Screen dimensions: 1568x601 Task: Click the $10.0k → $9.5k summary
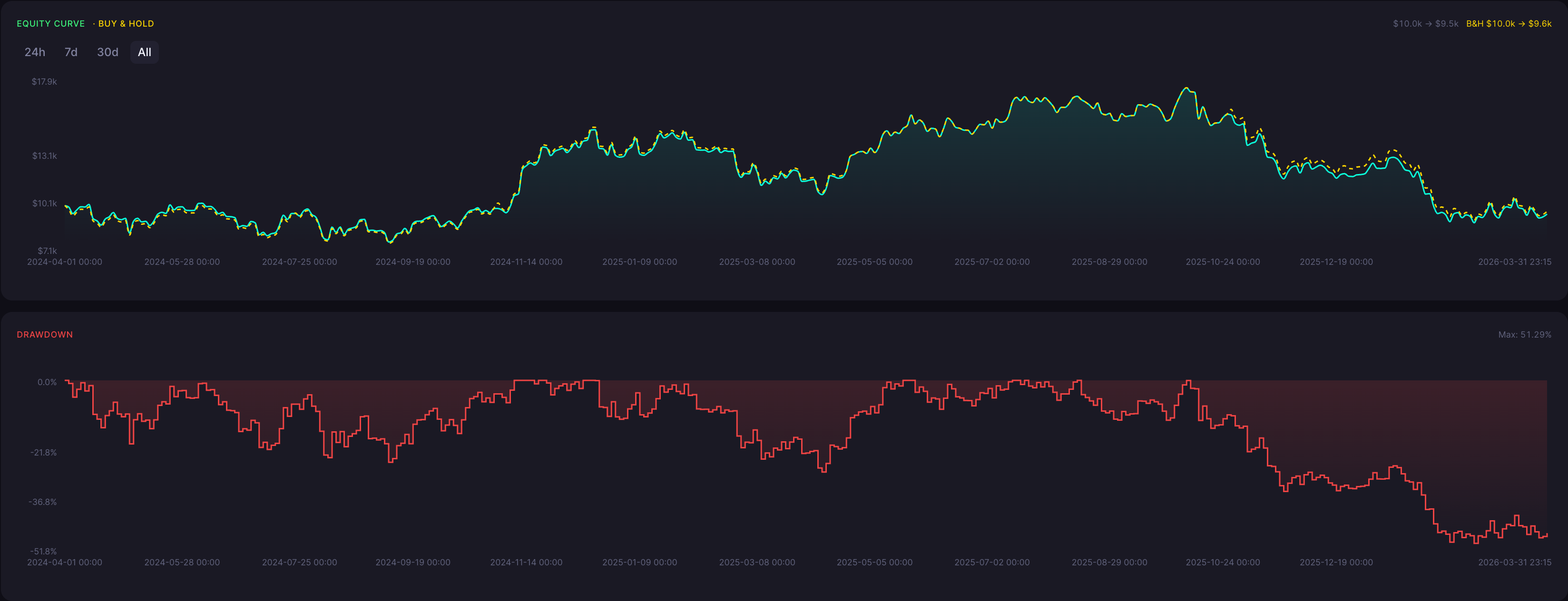[x=1426, y=24]
